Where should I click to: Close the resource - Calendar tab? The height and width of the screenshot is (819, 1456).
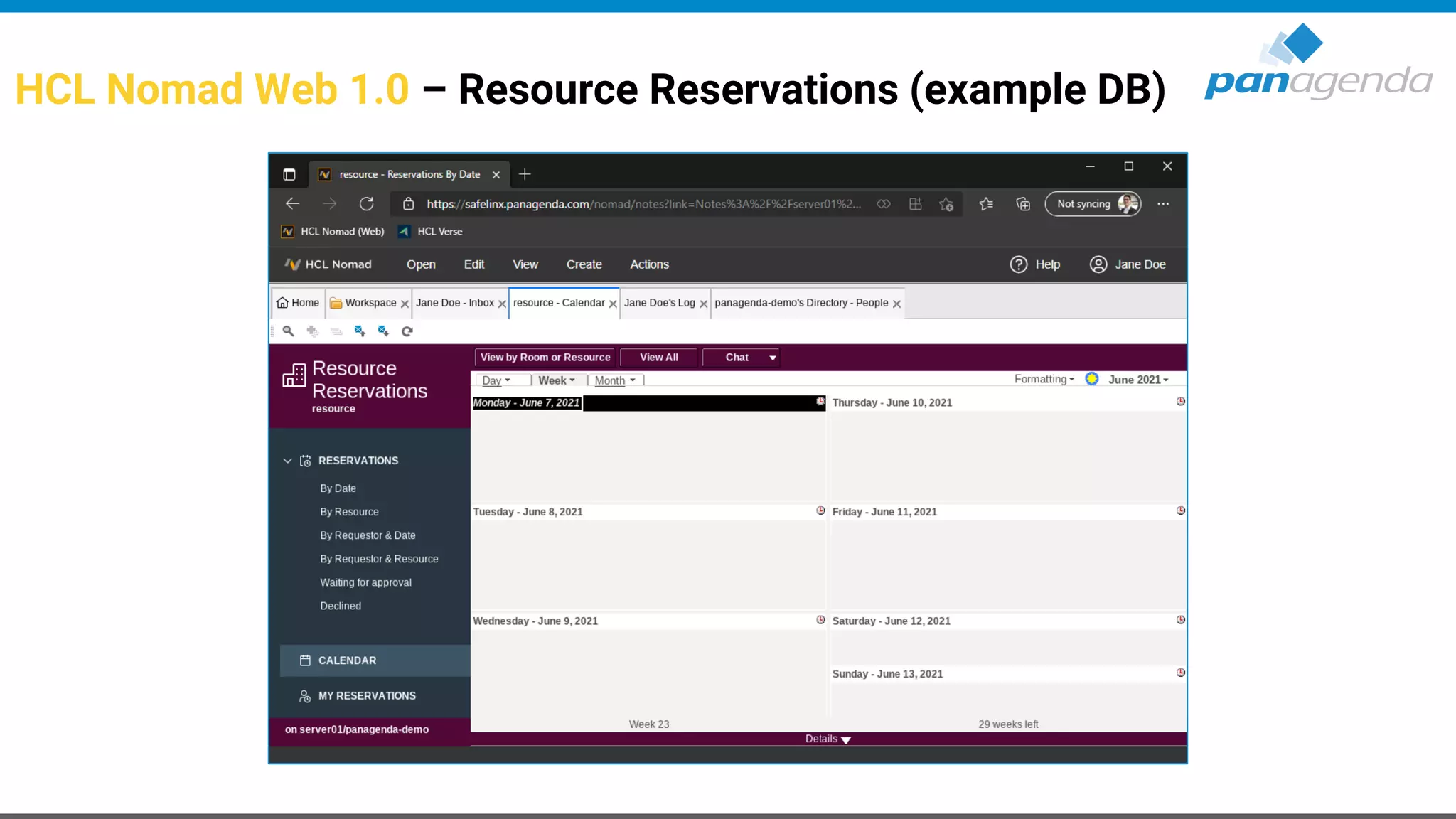(613, 304)
